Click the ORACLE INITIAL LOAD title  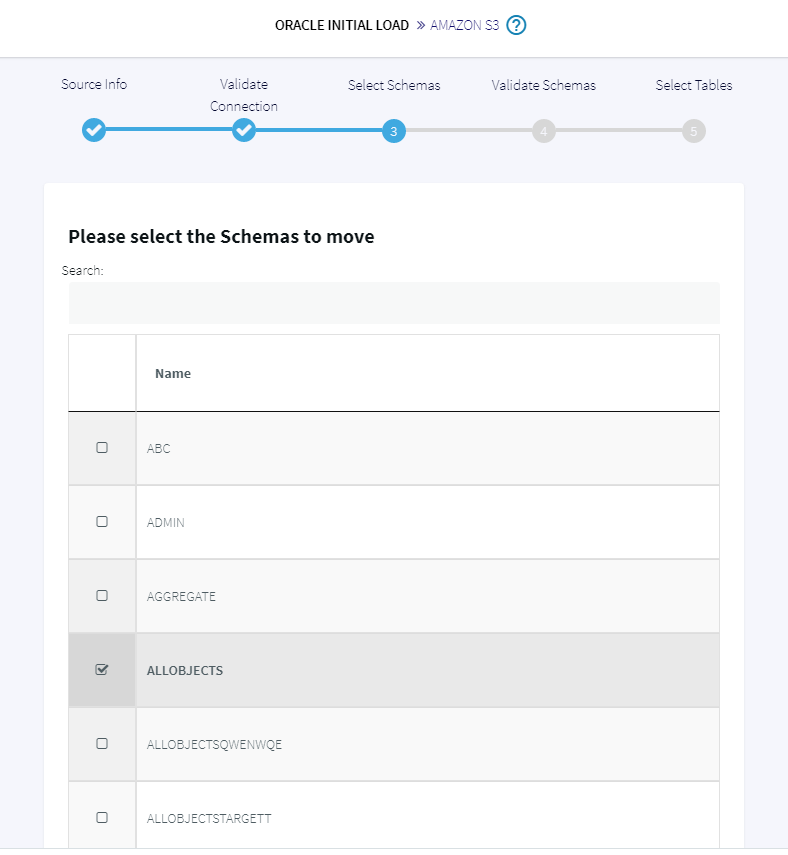coord(342,25)
